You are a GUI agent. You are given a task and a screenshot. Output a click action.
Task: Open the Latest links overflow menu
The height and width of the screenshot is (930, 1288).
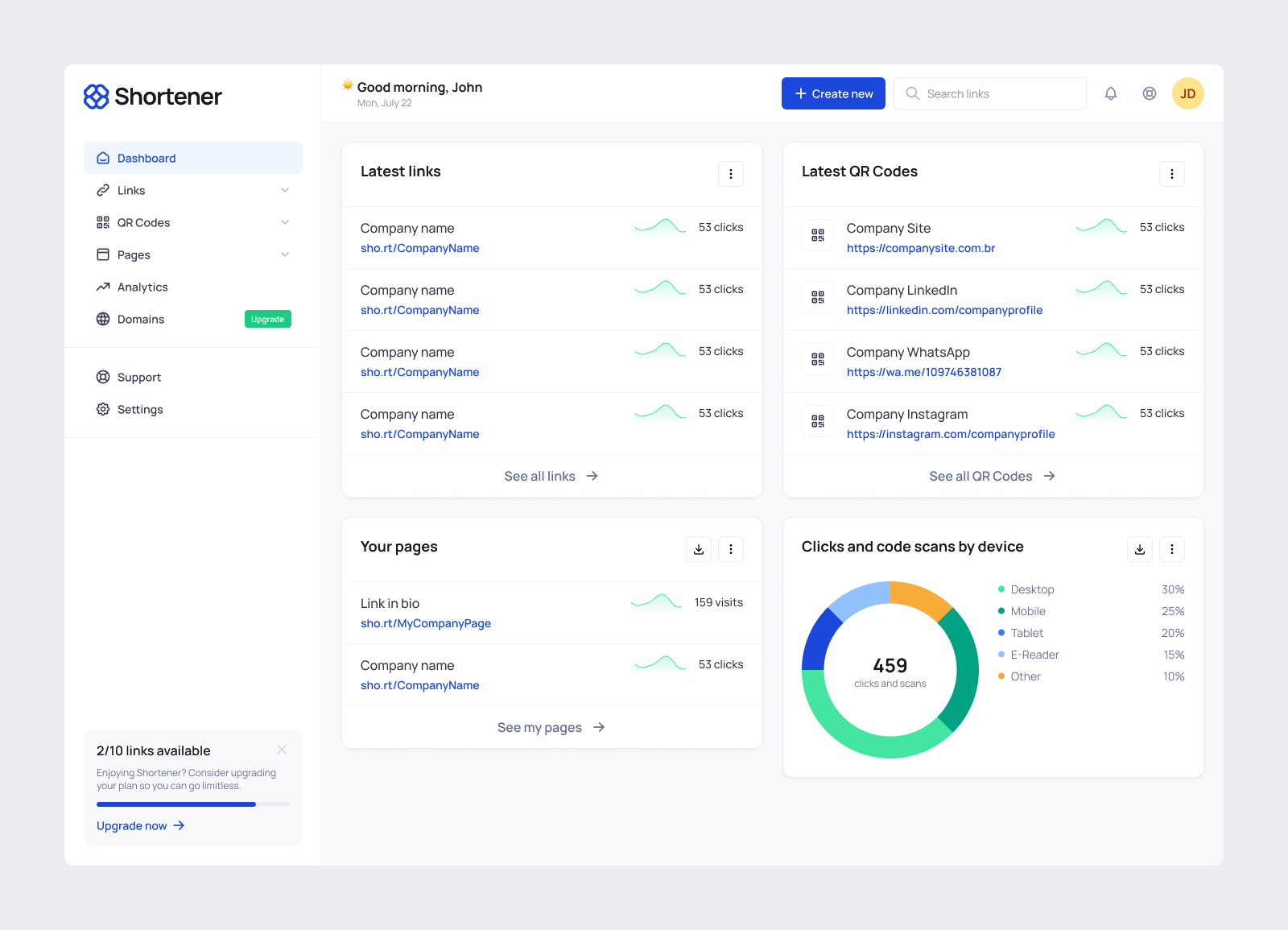point(730,173)
